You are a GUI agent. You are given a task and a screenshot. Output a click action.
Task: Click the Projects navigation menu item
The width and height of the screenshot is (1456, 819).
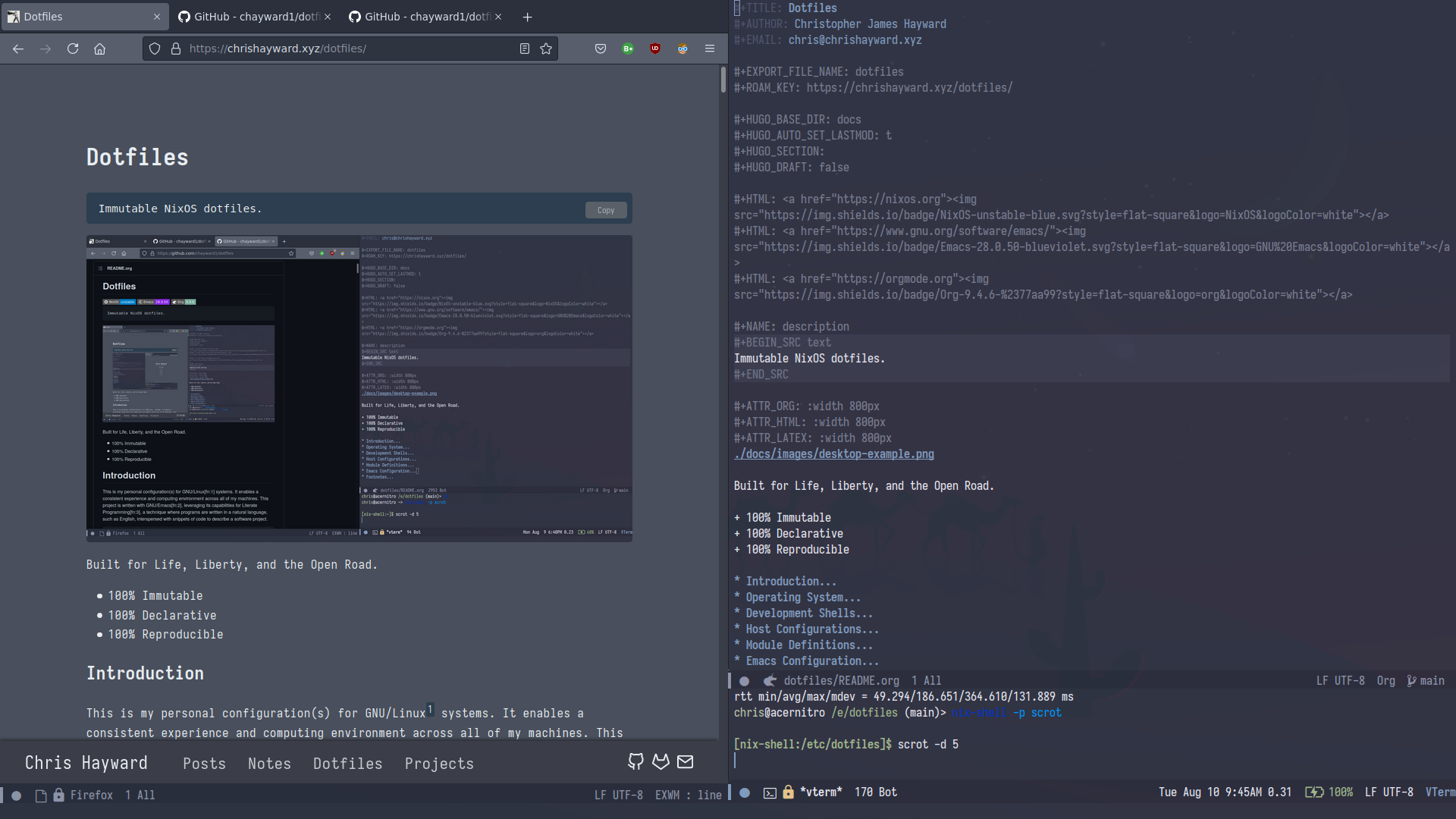point(439,763)
